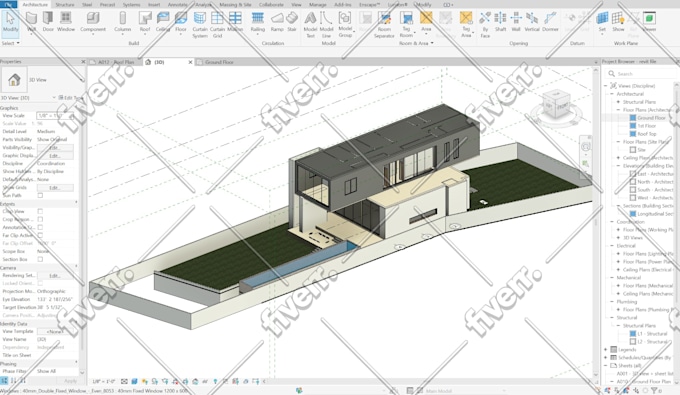680x395 pixels.
Task: Go to the Massing & Site tab
Action: coord(235,4)
